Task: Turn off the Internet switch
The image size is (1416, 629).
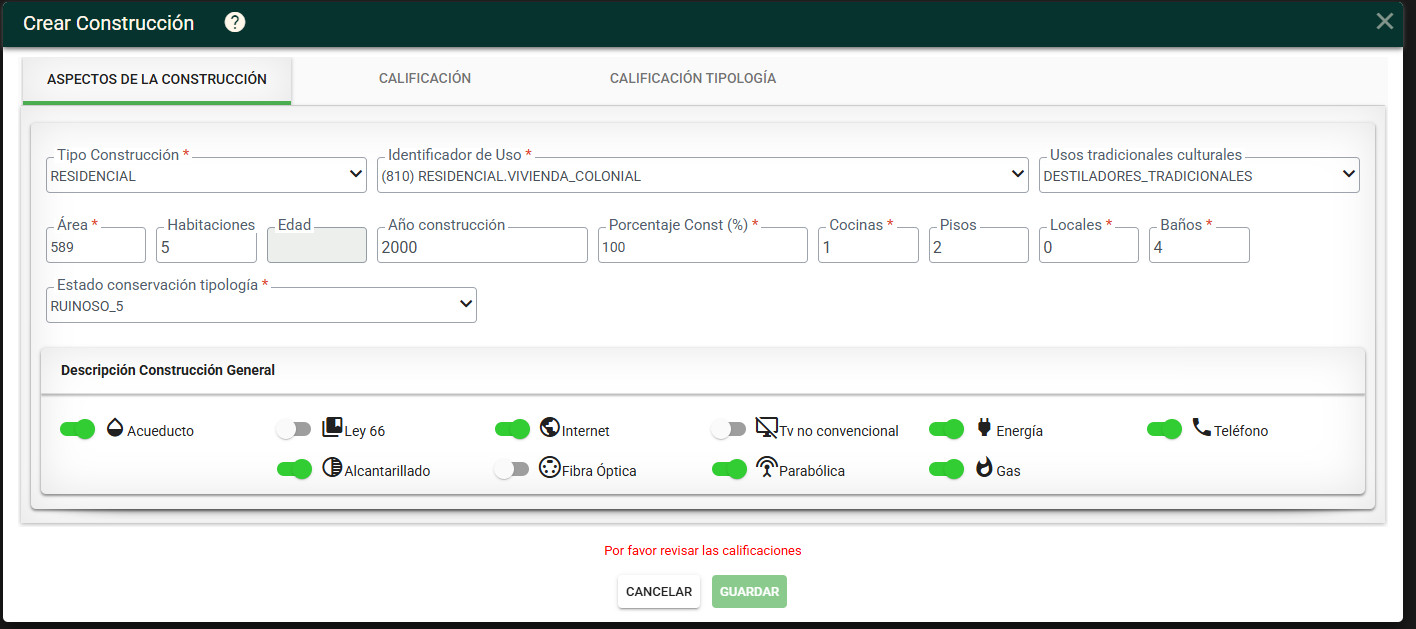Action: [512, 429]
